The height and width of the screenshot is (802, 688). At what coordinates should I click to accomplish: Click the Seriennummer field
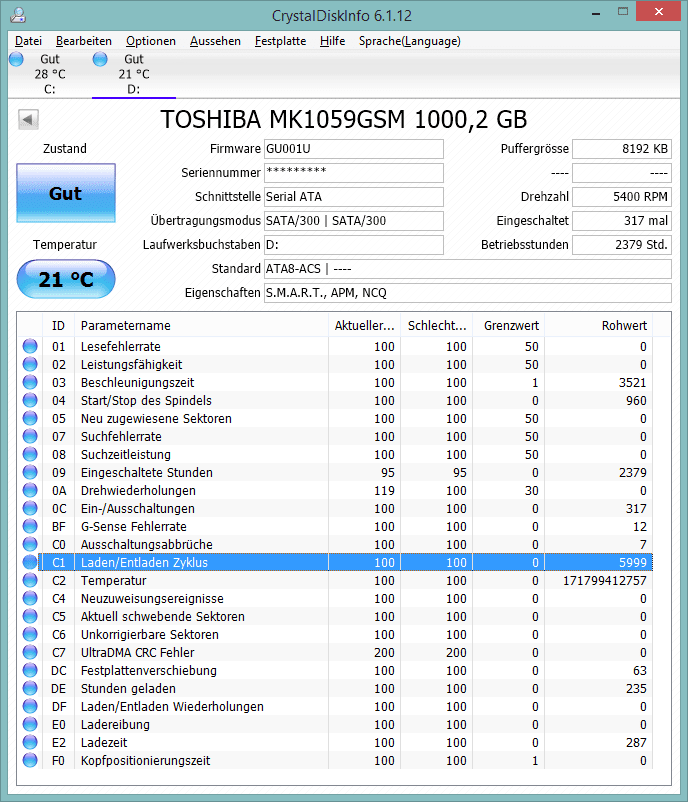click(353, 173)
